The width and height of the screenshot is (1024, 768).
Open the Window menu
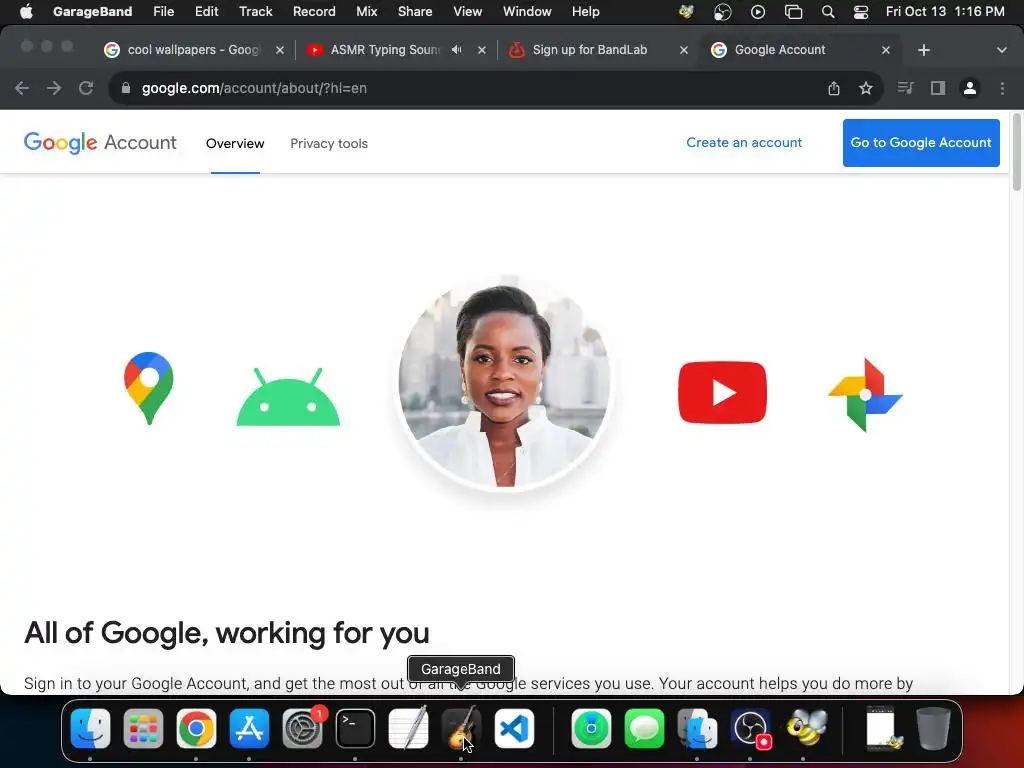coord(527,12)
